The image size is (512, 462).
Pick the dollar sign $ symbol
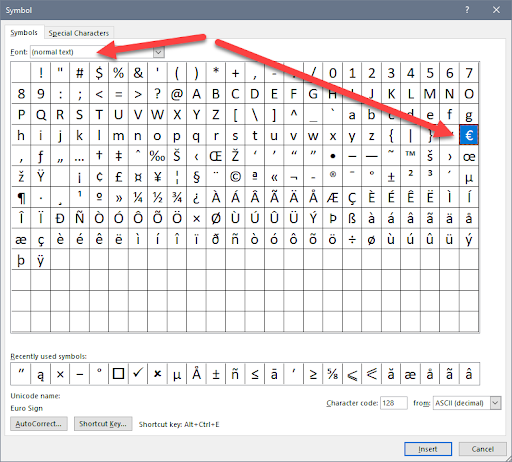coord(99,73)
